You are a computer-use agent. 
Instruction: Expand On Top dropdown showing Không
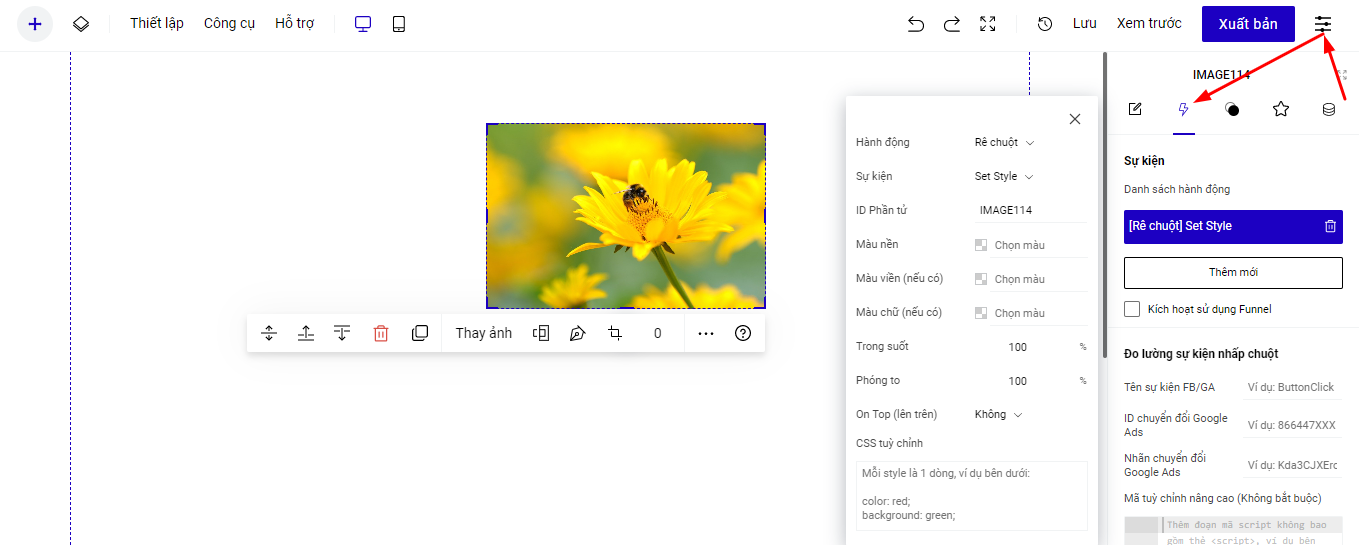tap(999, 415)
